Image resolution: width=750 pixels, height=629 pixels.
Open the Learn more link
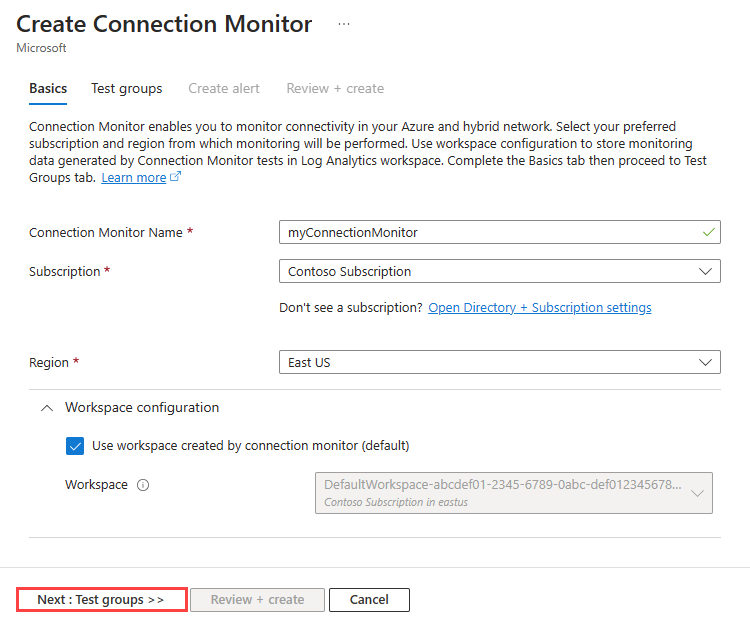tap(133, 177)
